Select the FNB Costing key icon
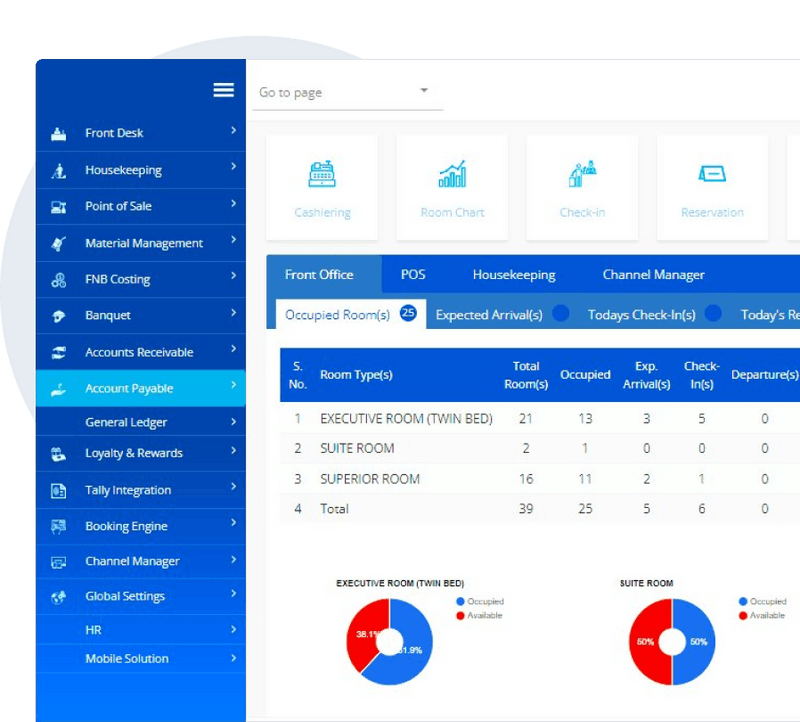This screenshot has height=722, width=800. [59, 279]
